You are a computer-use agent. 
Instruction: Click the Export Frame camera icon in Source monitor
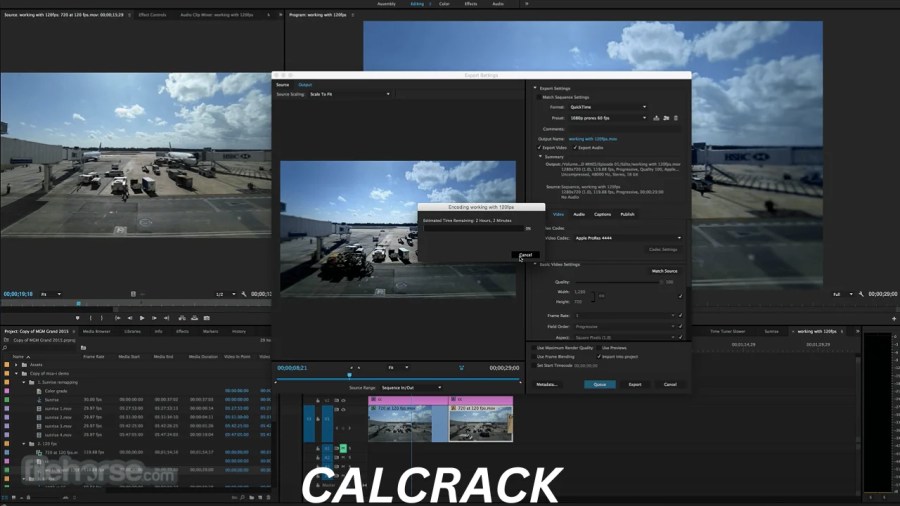click(x=207, y=318)
